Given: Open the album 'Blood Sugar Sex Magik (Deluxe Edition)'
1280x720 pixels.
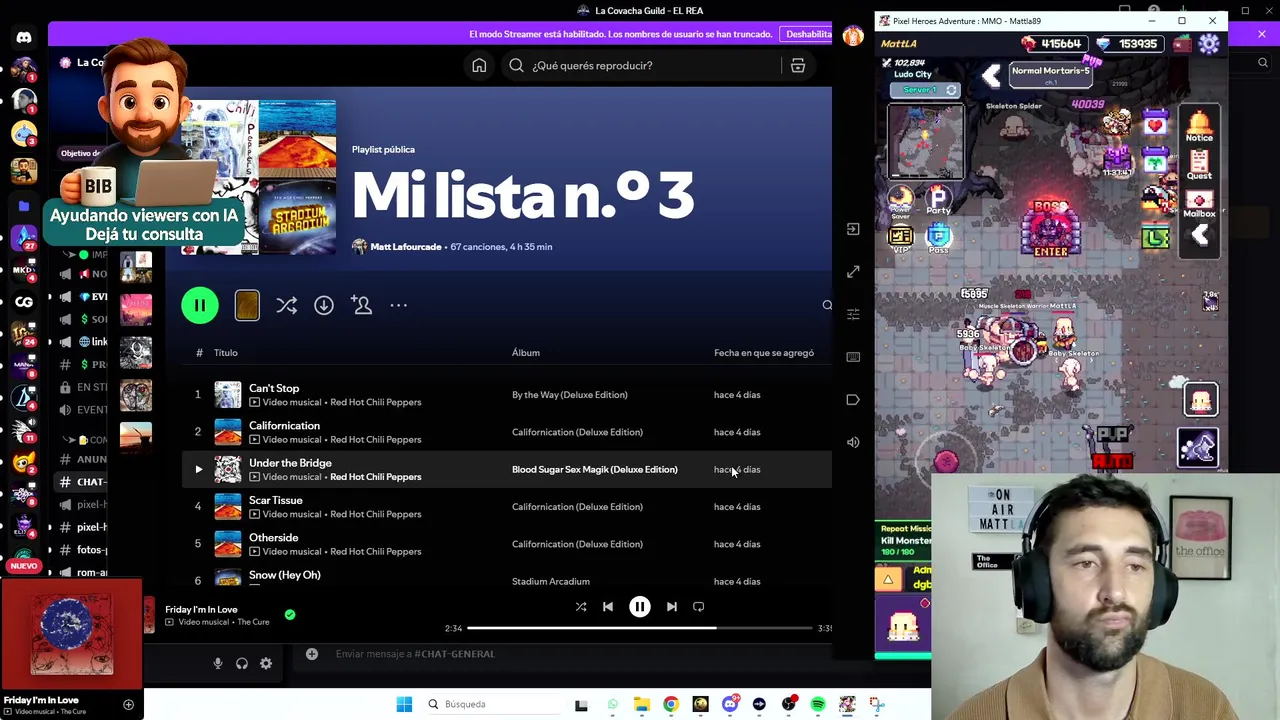Looking at the screenshot, I should click(594, 469).
